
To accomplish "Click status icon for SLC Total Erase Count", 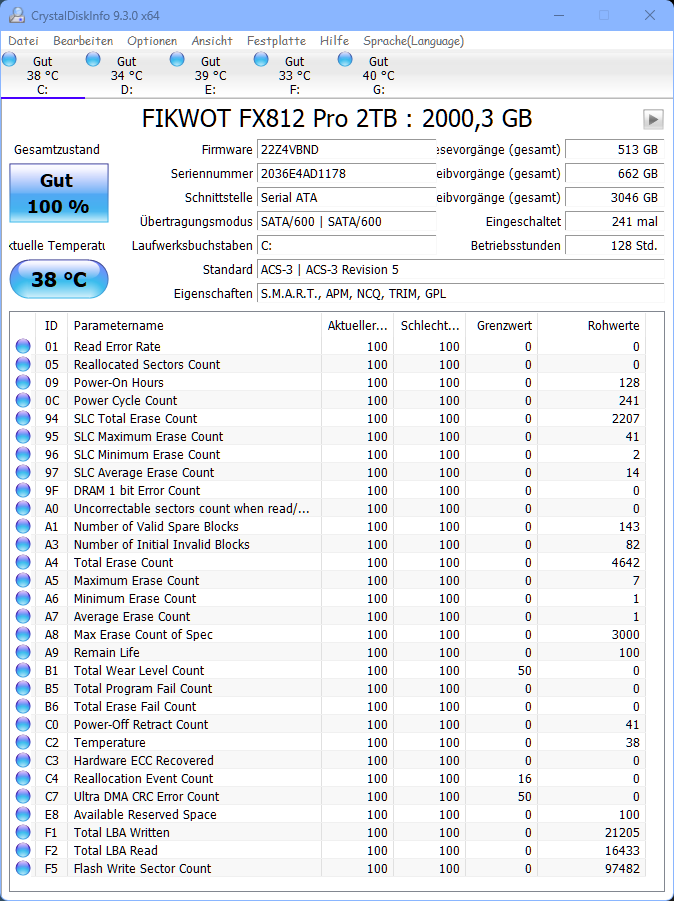I will 23,418.
